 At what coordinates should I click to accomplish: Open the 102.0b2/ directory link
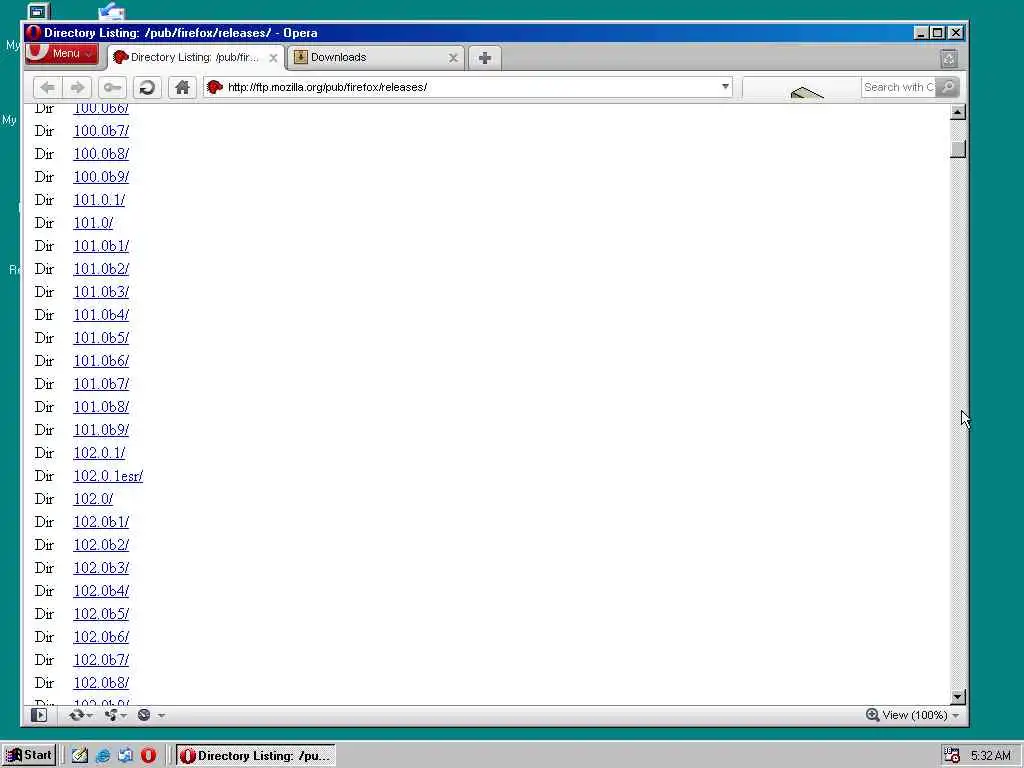[x=101, y=545]
